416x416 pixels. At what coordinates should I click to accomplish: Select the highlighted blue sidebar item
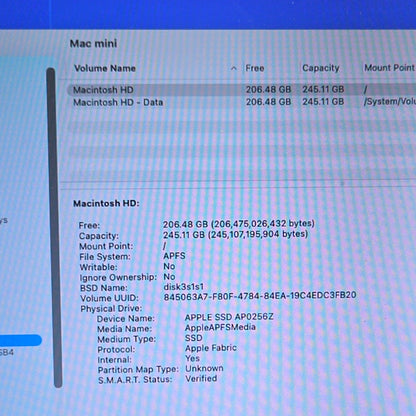21,340
